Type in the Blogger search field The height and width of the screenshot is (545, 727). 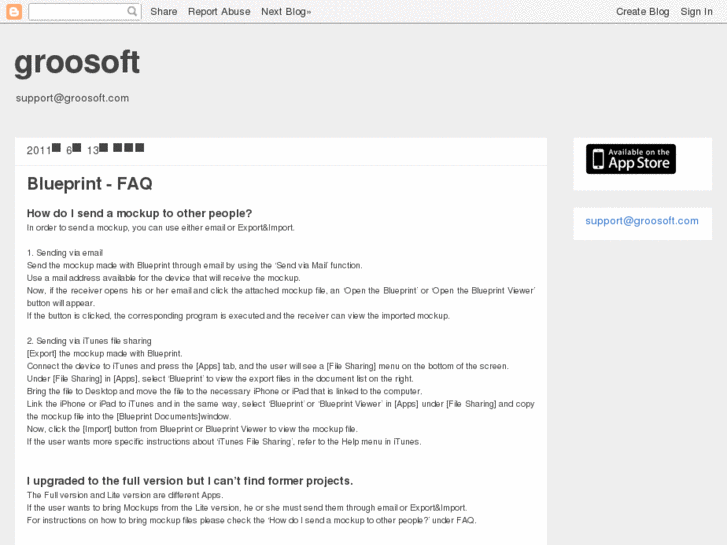(78, 12)
